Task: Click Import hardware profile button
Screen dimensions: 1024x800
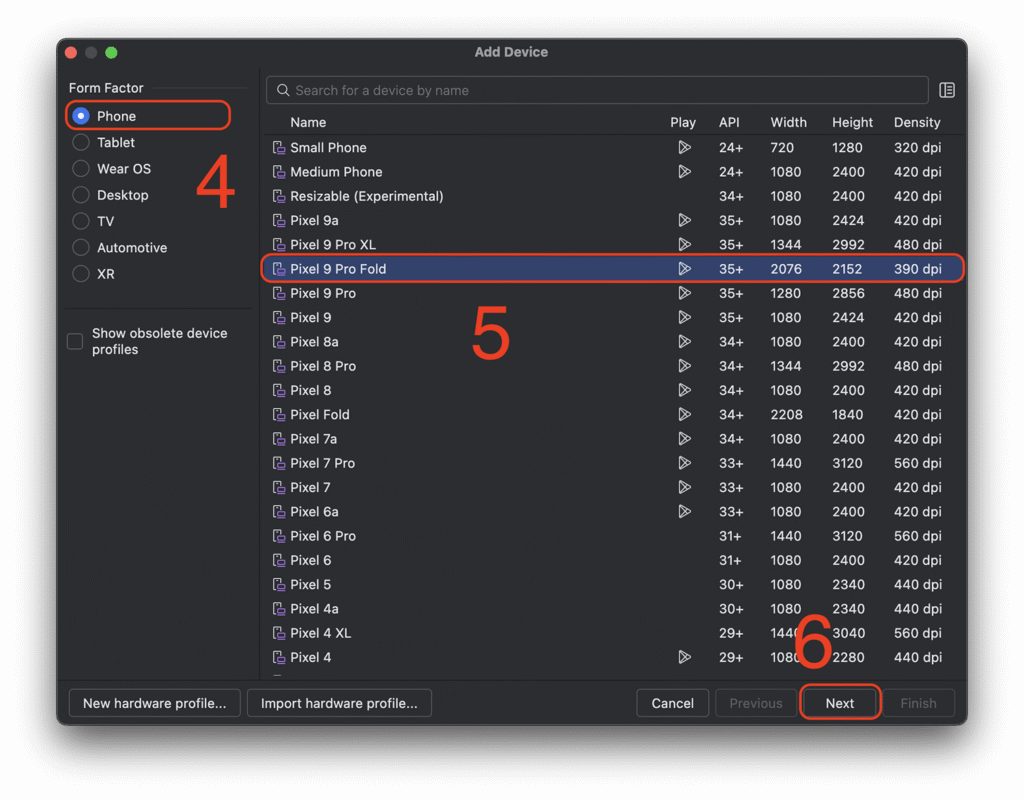Action: (339, 703)
